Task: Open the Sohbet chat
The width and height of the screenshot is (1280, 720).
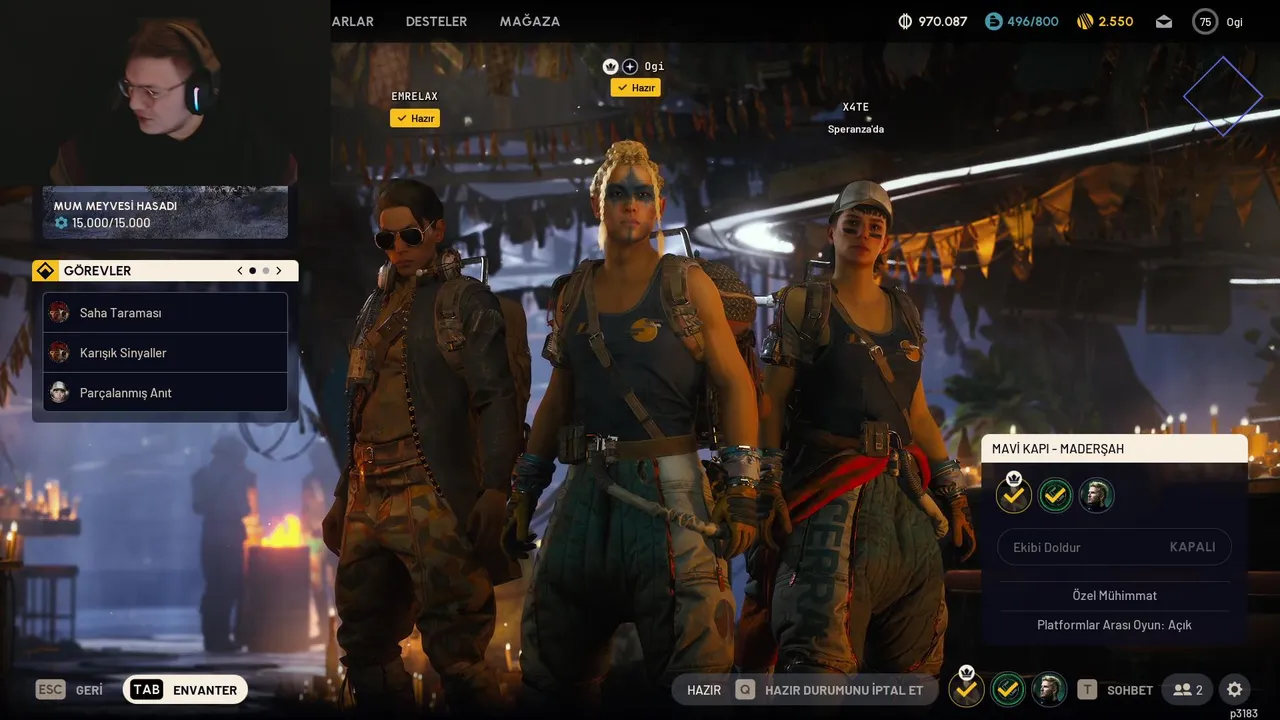Action: coord(1130,690)
